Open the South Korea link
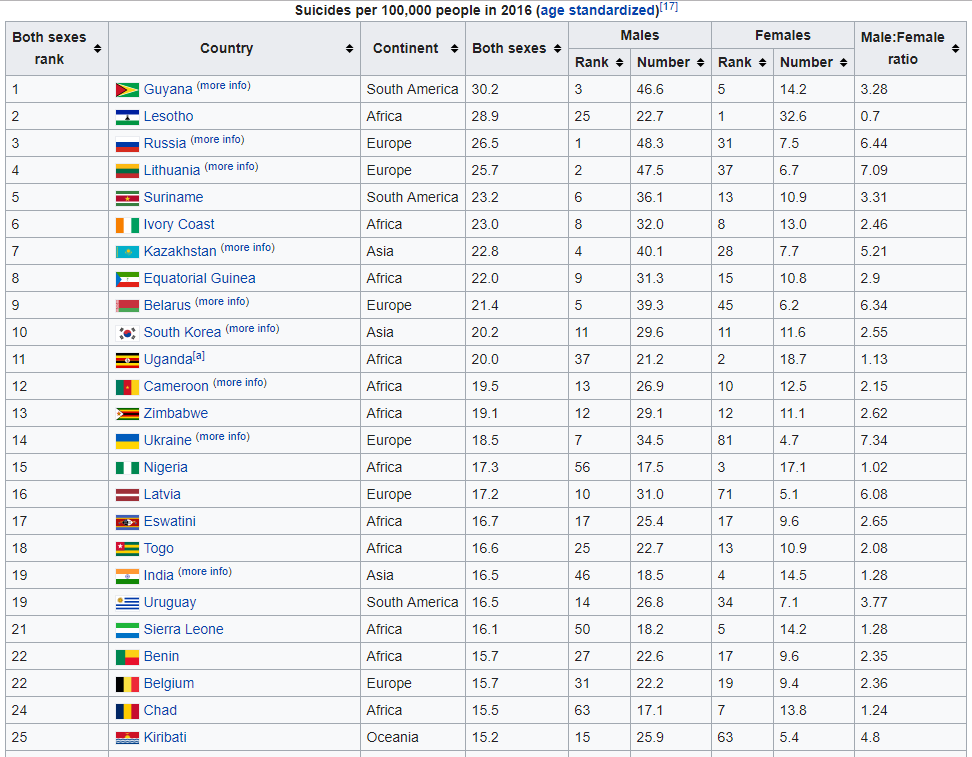 (182, 332)
